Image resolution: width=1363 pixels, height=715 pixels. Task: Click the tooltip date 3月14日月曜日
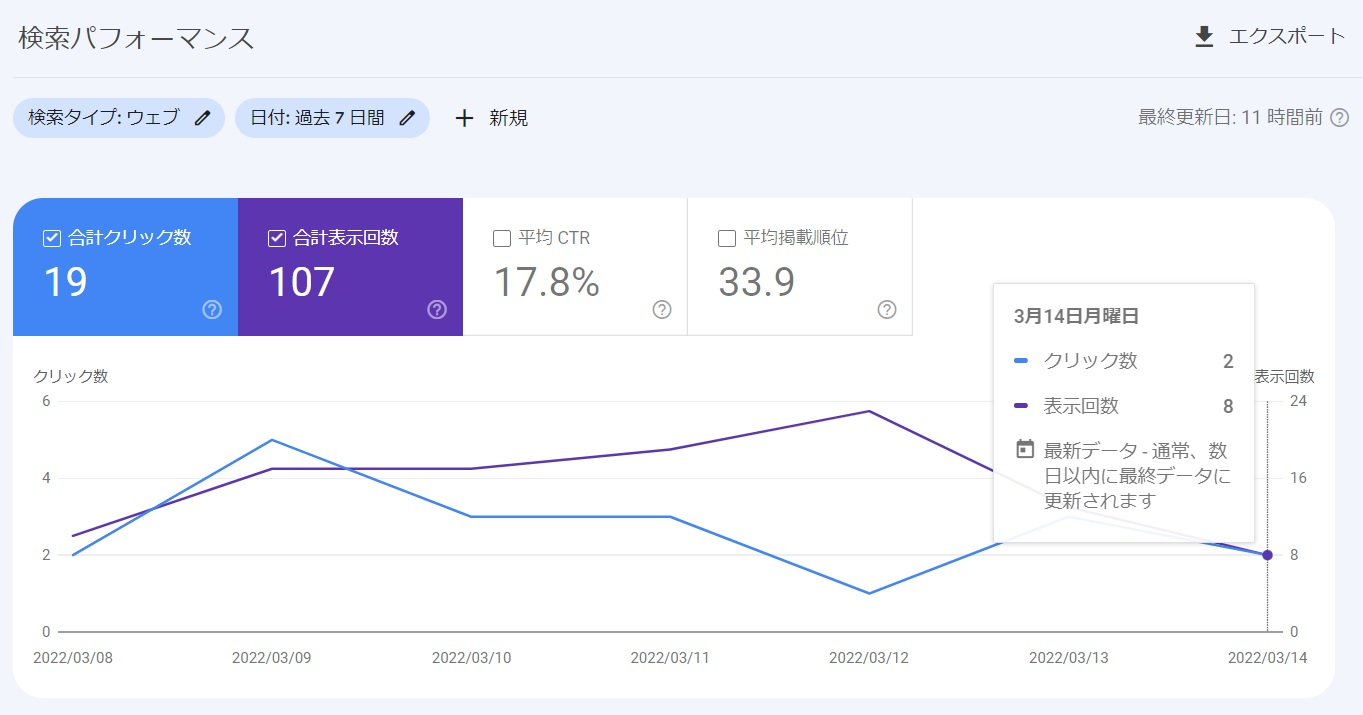(x=1076, y=316)
